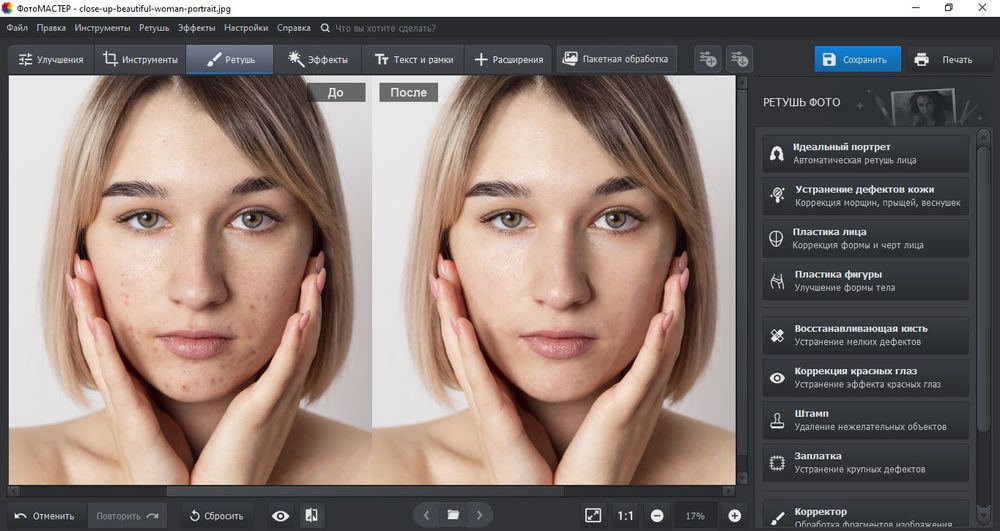Set zoom to 1:1 actual size
1000x531 pixels.
[625, 516]
